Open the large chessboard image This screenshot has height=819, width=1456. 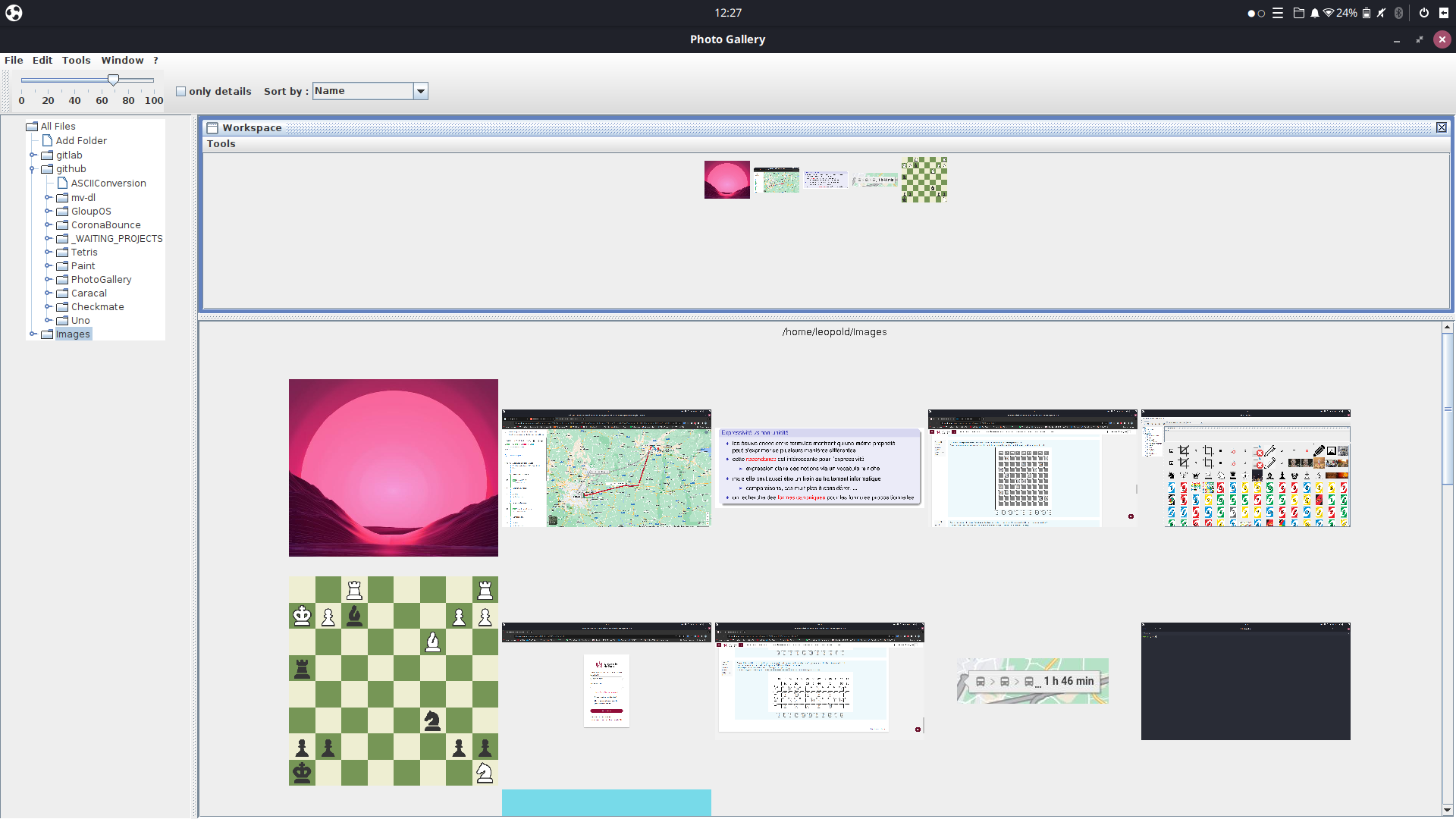pos(394,681)
